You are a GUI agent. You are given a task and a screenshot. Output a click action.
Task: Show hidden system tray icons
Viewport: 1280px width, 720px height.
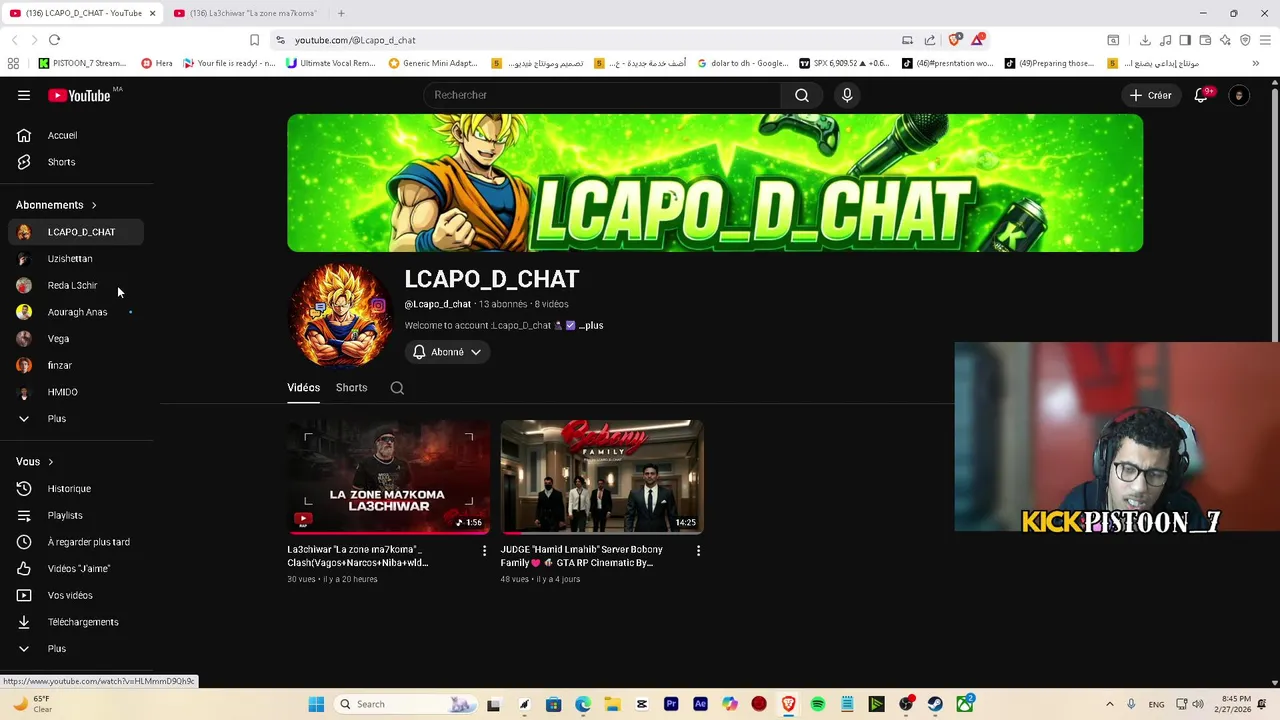click(1109, 704)
